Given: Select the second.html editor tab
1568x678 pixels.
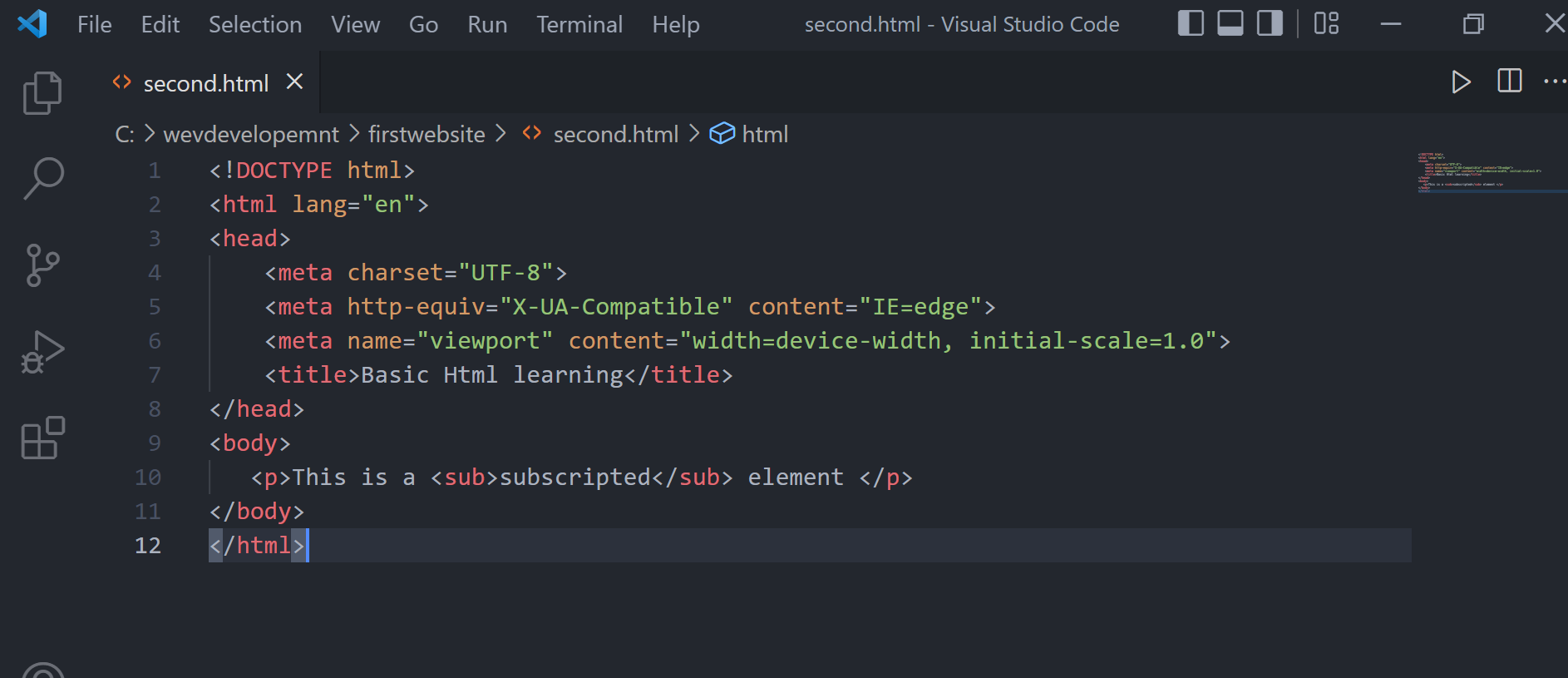Looking at the screenshot, I should tap(206, 83).
